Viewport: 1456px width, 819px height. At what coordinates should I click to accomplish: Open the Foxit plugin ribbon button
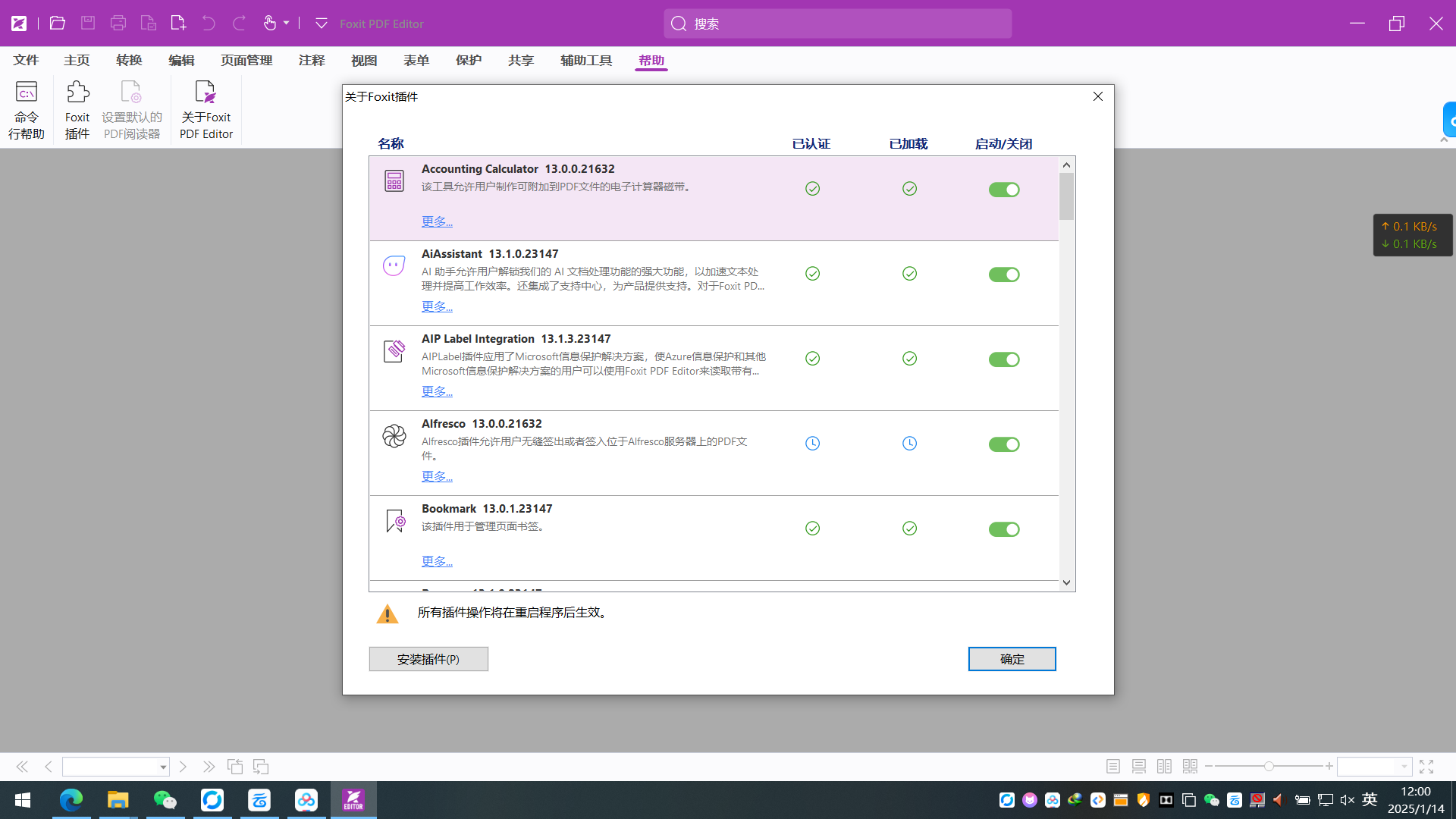77,110
